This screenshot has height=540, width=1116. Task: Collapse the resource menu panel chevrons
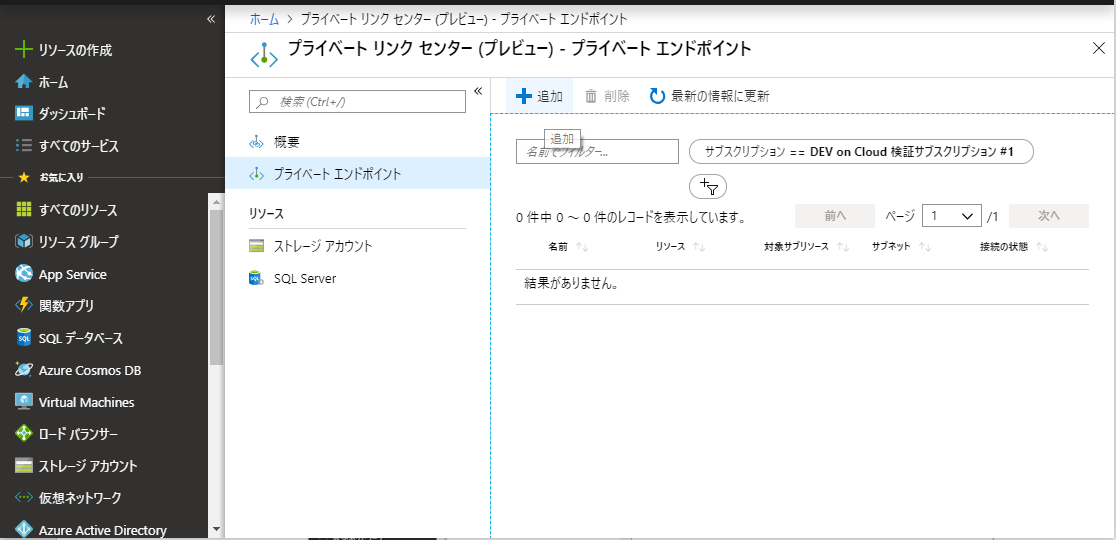[478, 90]
